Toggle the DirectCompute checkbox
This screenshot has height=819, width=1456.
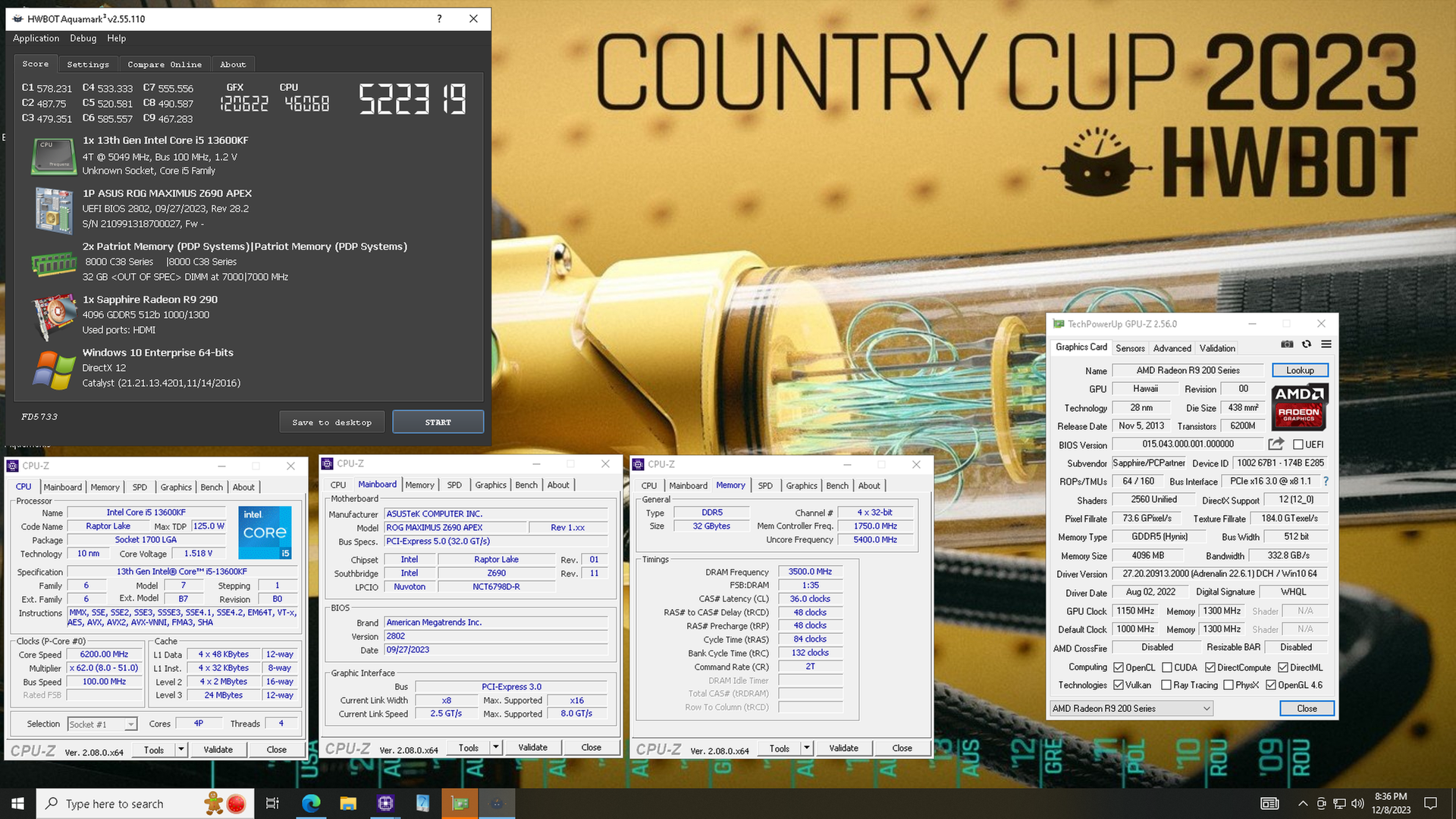click(1210, 667)
